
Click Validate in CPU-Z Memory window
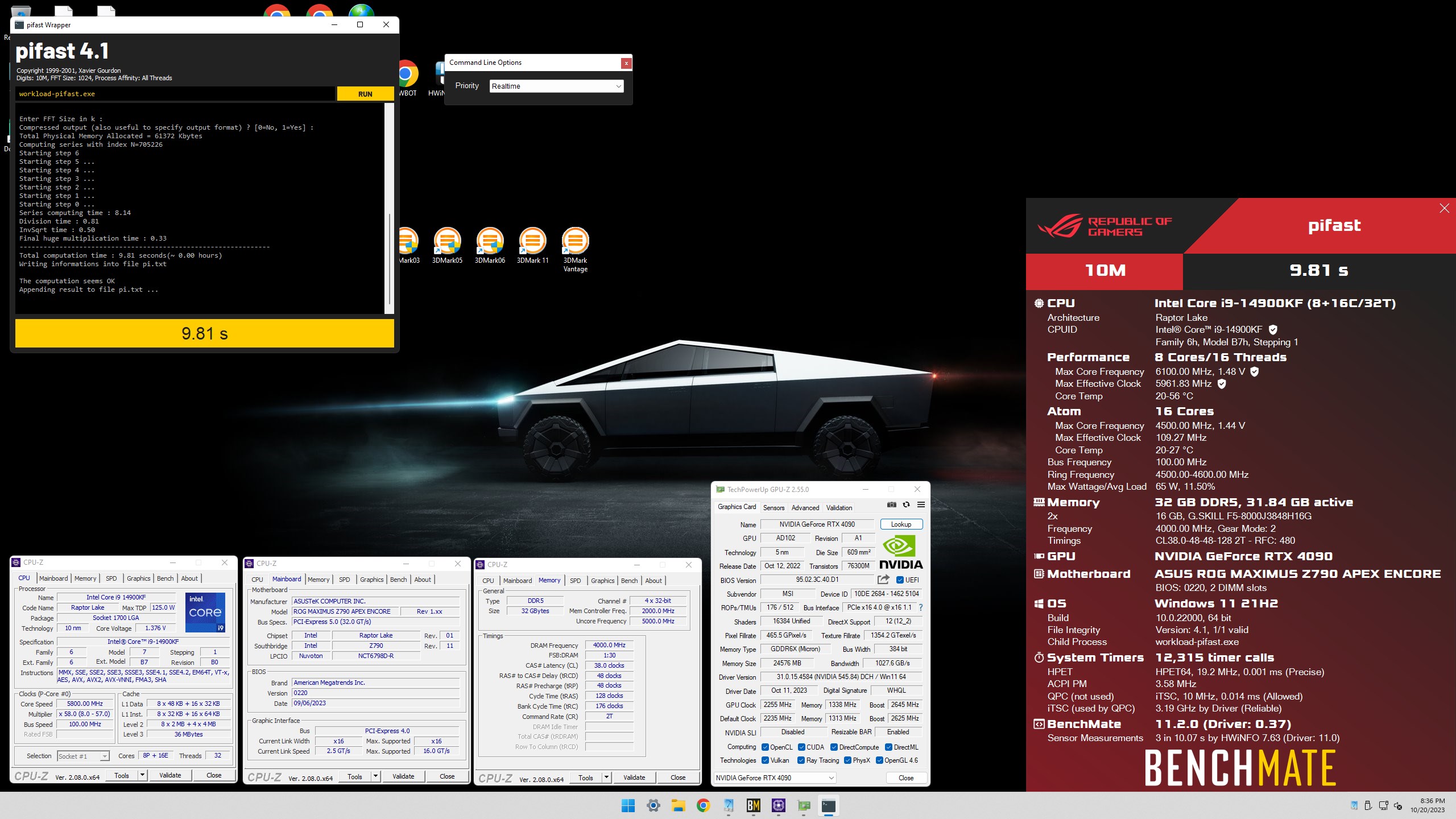pyautogui.click(x=634, y=777)
